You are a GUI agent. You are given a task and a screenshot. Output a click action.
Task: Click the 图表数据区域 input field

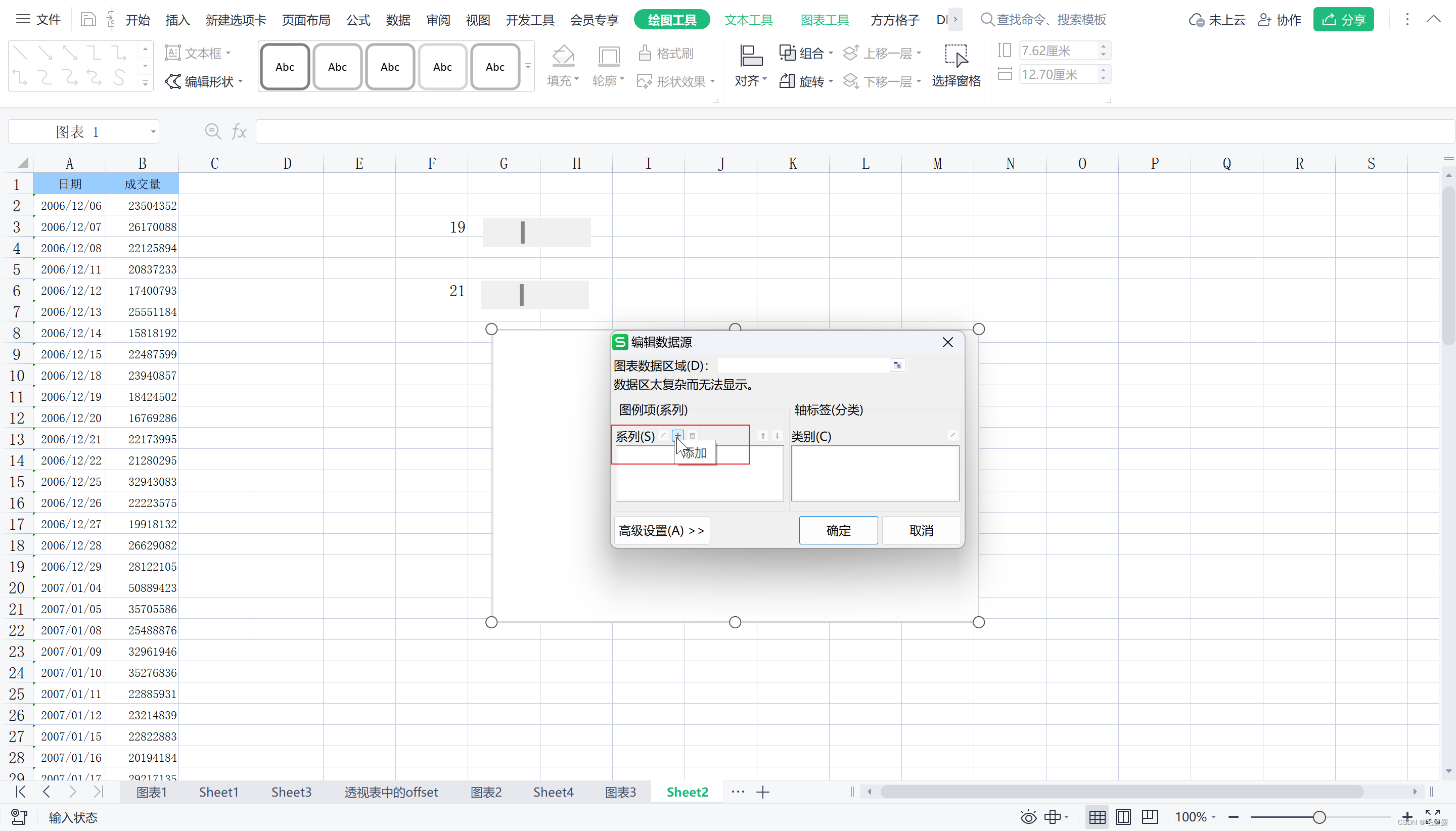coord(803,365)
